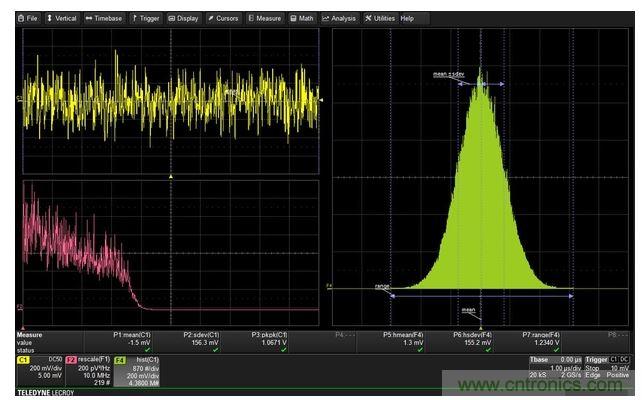
Task: Select the yellow C1 channel badge
Action: pyautogui.click(x=24, y=358)
